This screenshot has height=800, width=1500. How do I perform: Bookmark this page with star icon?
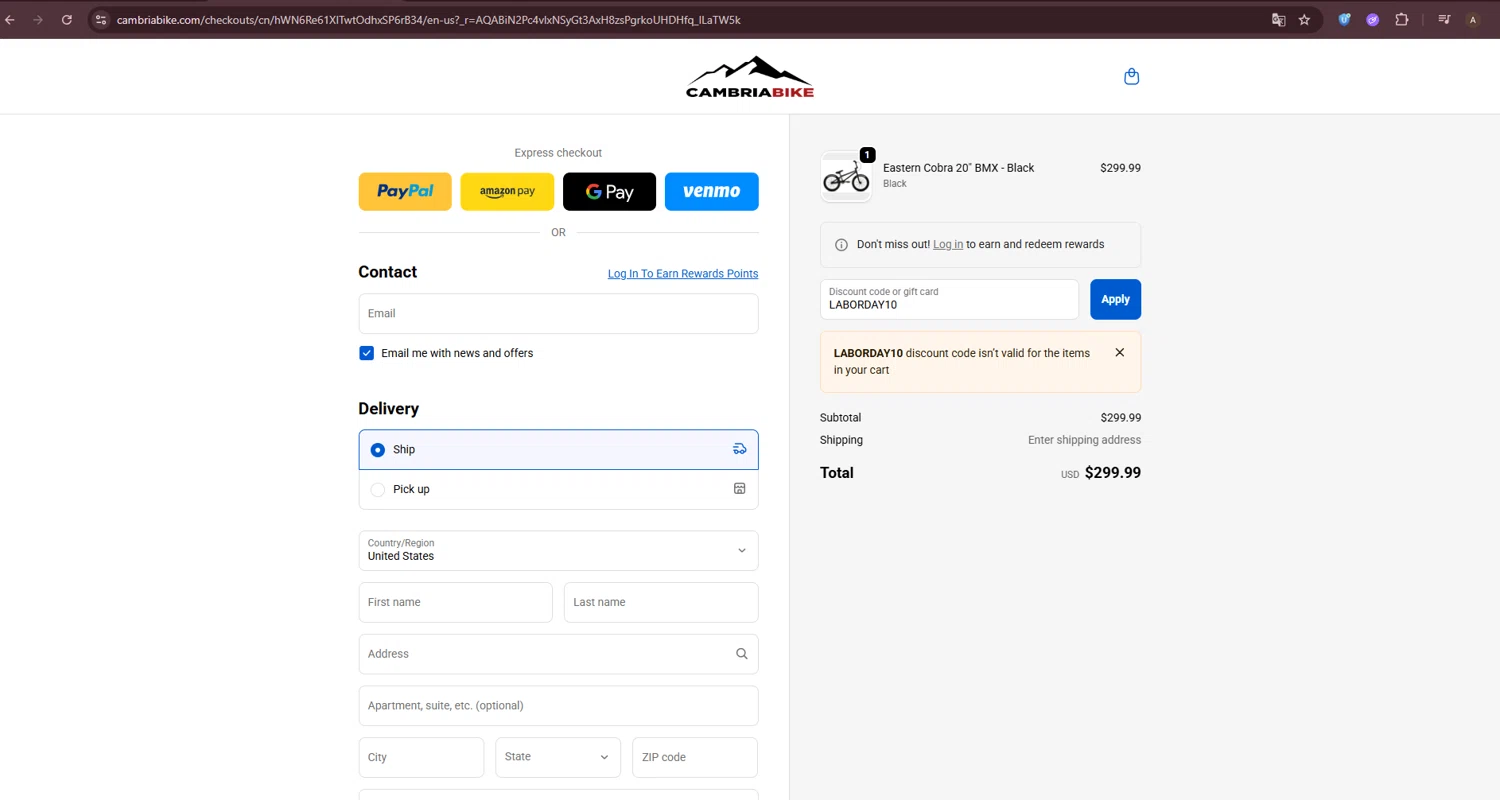pyautogui.click(x=1304, y=19)
